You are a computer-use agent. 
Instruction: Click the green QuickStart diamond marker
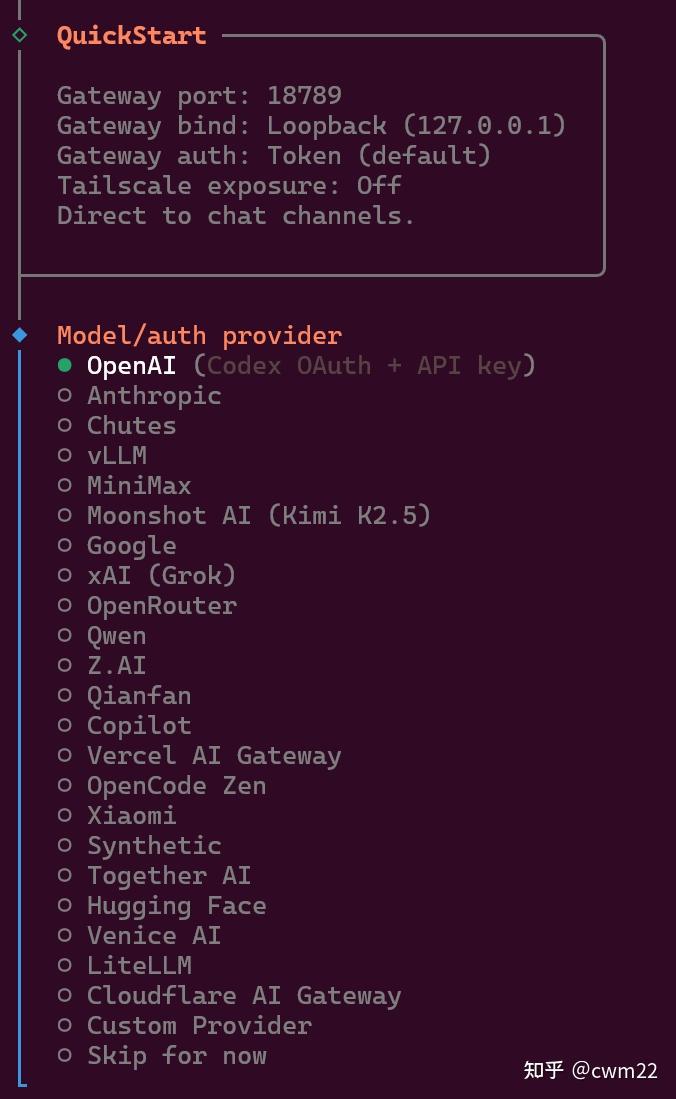point(20,35)
